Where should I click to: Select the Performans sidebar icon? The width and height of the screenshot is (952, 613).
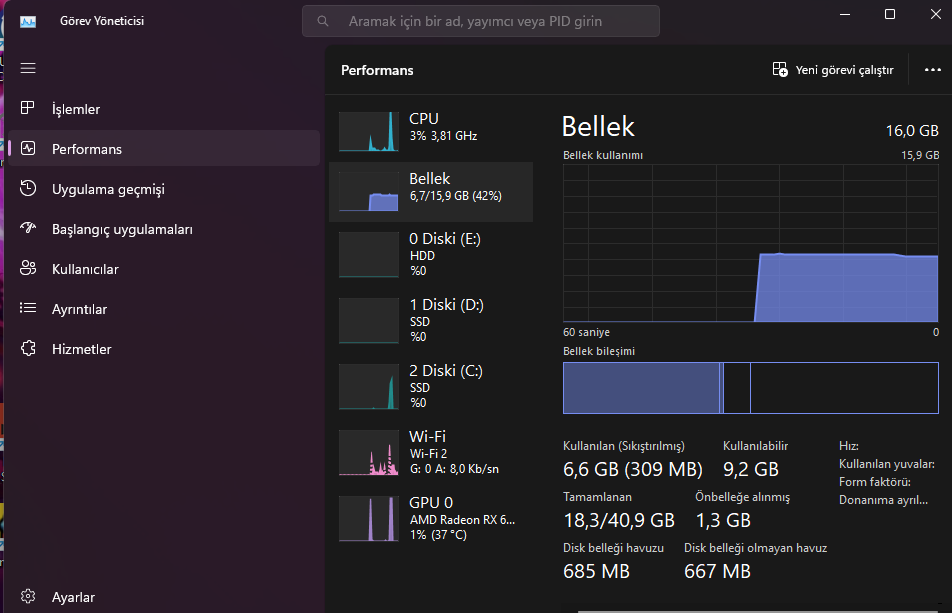coord(28,149)
